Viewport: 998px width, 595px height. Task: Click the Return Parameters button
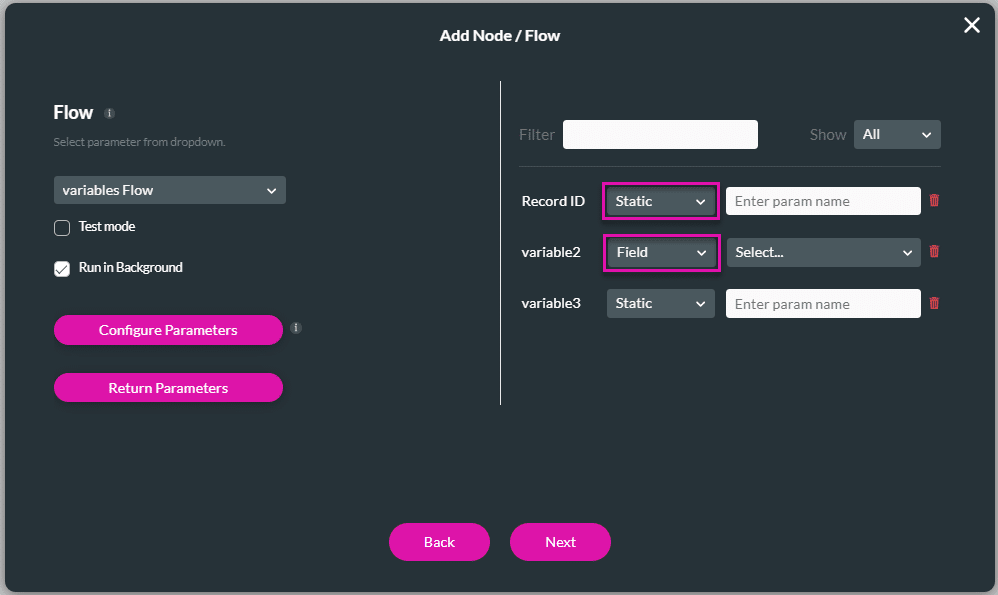168,388
